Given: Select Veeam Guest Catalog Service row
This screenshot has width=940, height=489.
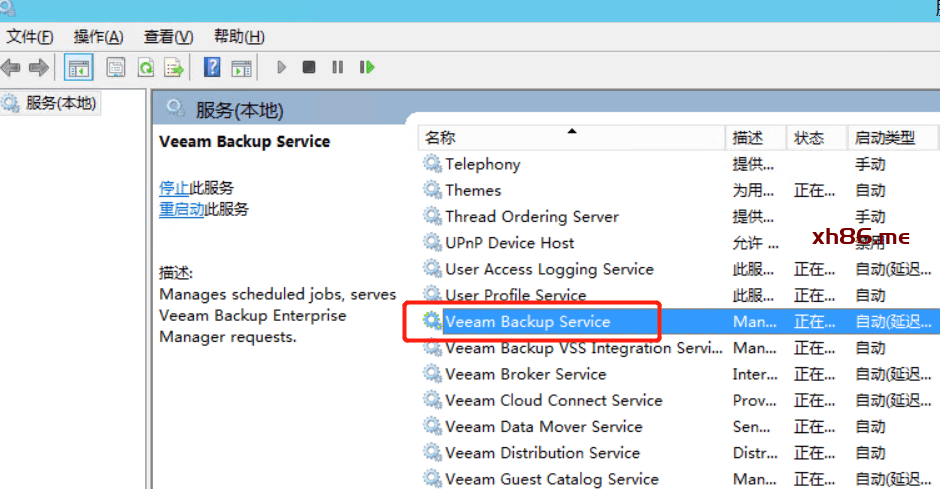Looking at the screenshot, I should pos(679,479).
